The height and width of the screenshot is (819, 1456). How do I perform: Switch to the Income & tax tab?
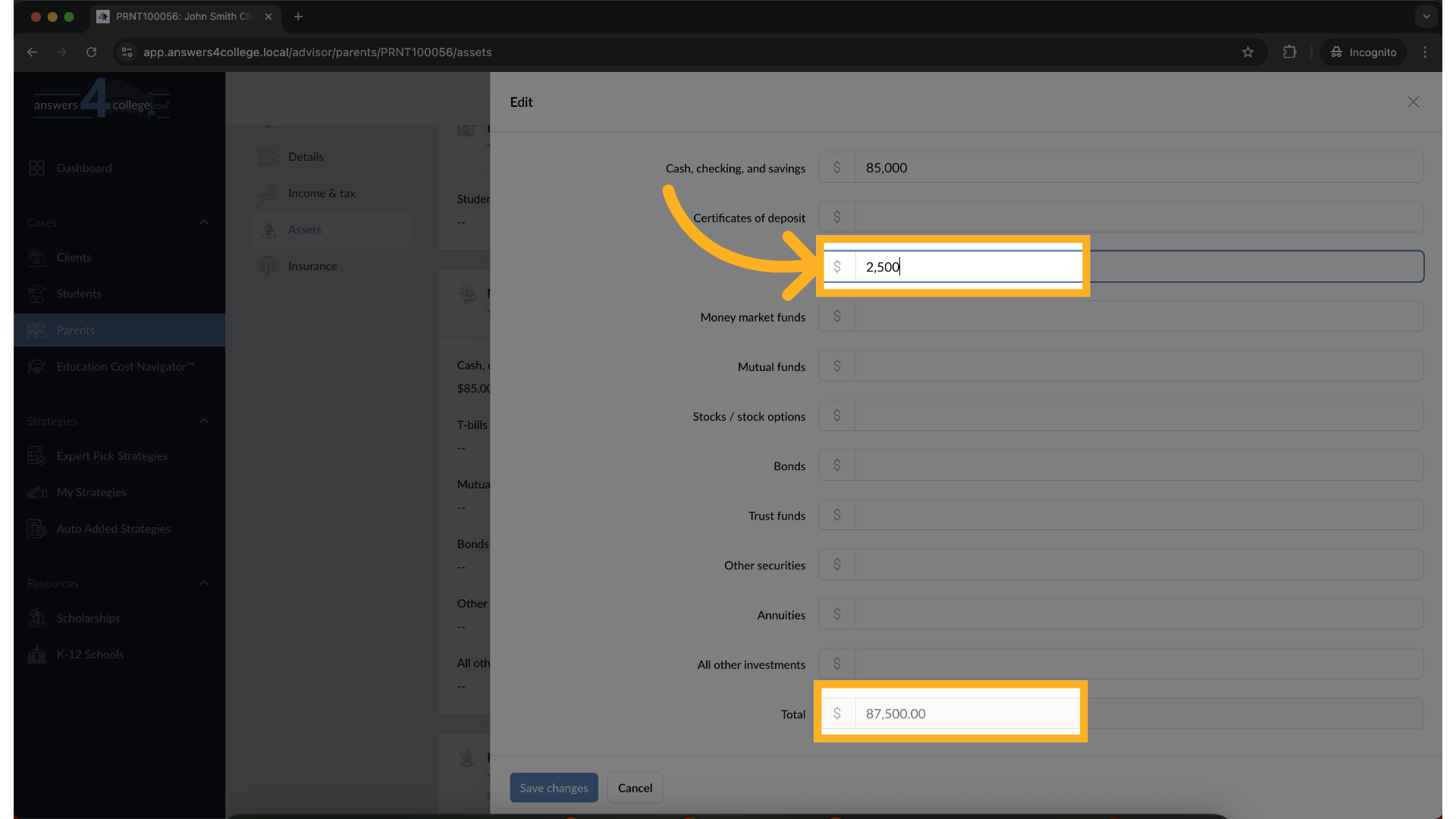coord(322,193)
